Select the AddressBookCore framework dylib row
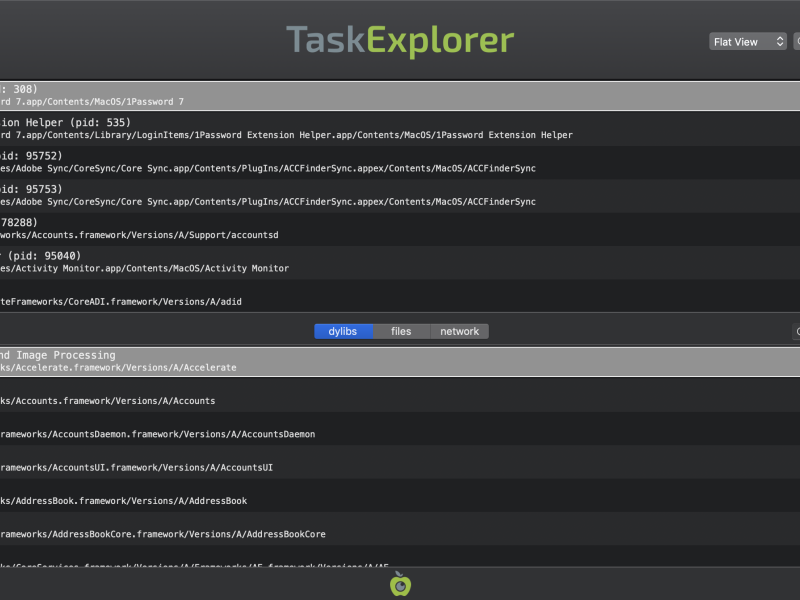Viewport: 800px width, 600px height. point(400,528)
